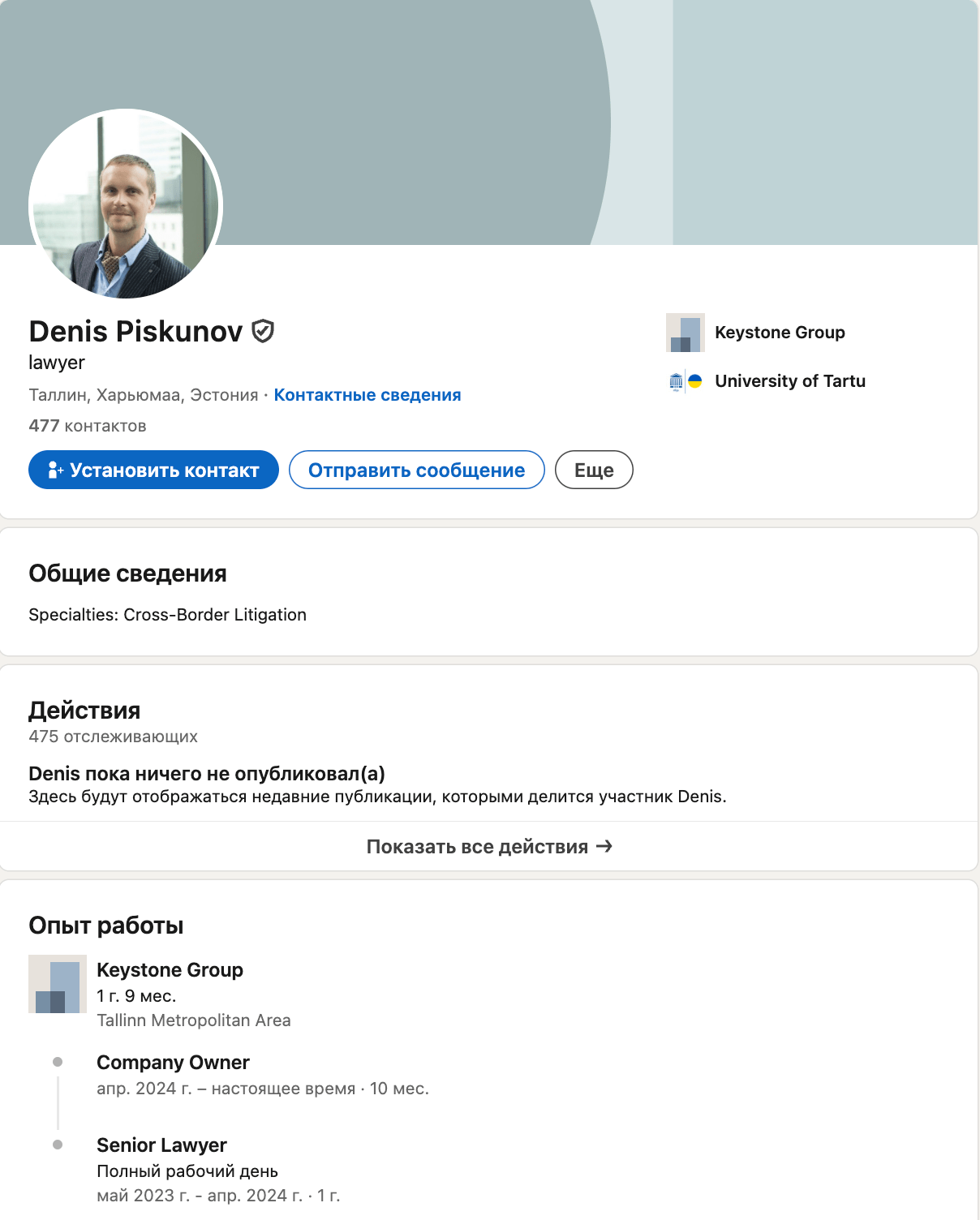
Task: Expand the Company Owner position details
Action: 173,1063
